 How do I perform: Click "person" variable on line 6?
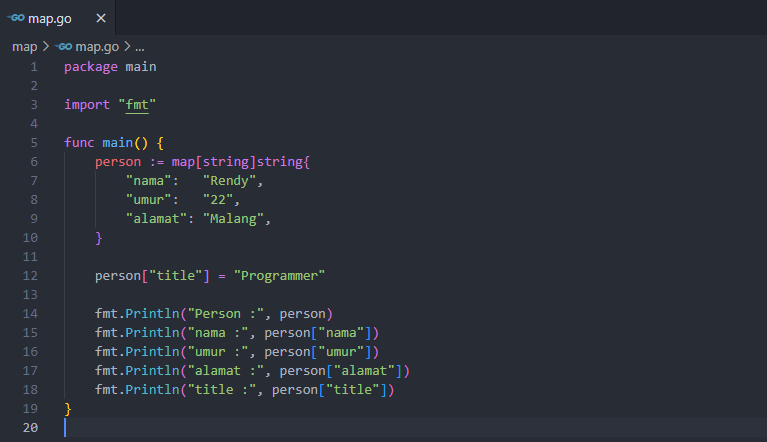(x=118, y=162)
